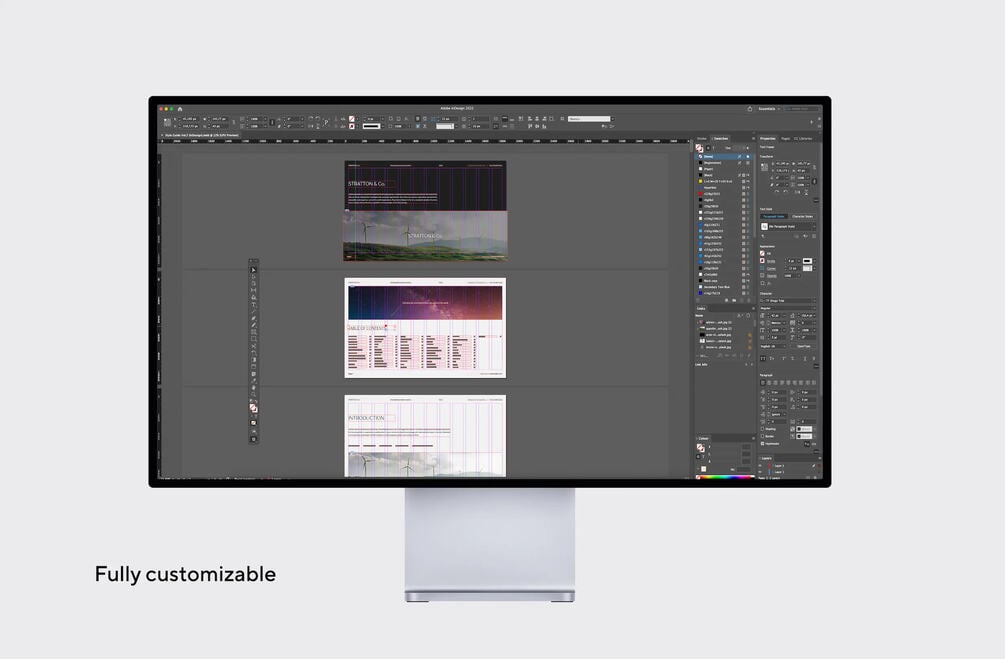Select the [Paper] swatch row

tap(723, 169)
